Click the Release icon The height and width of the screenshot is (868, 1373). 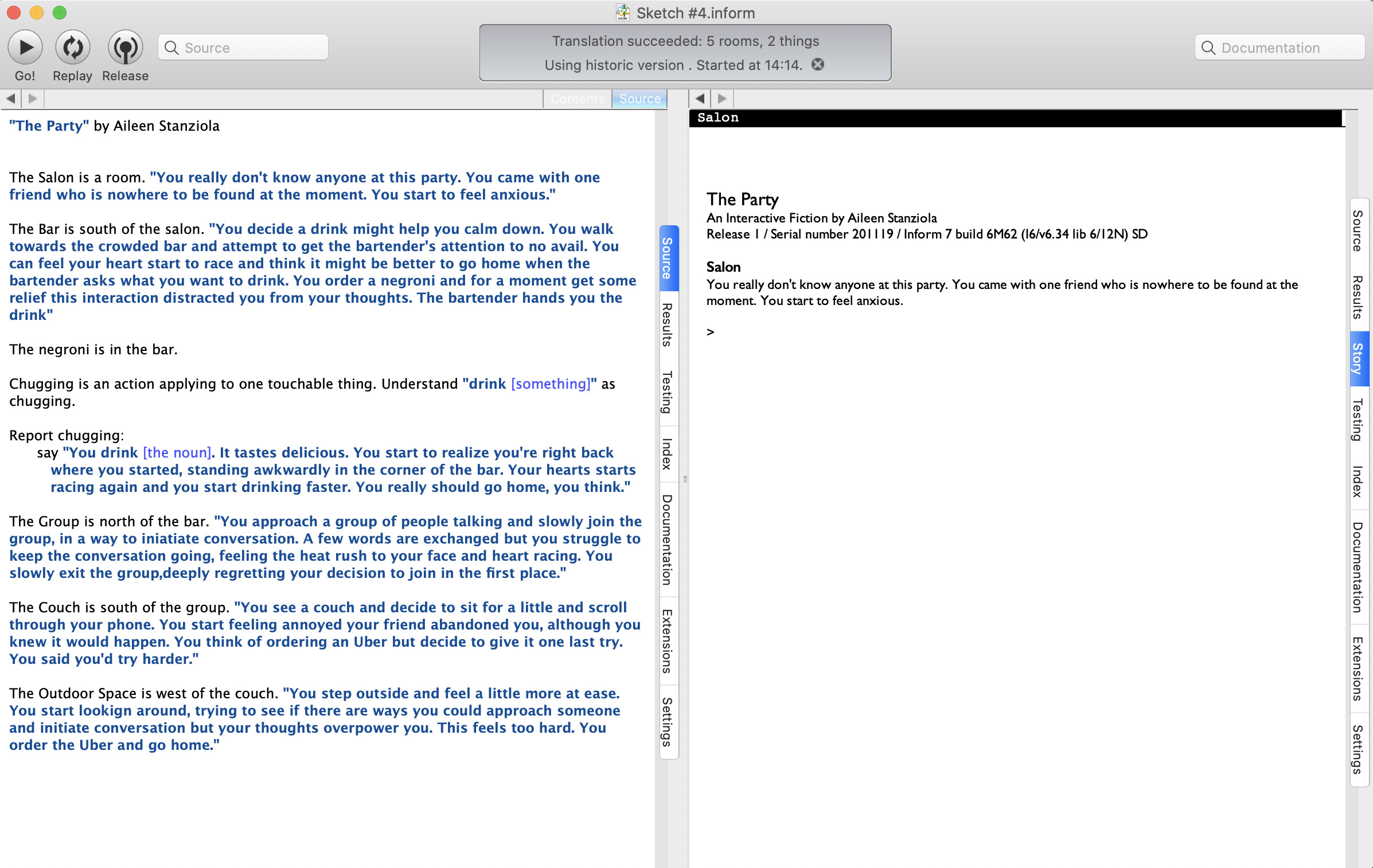125,48
